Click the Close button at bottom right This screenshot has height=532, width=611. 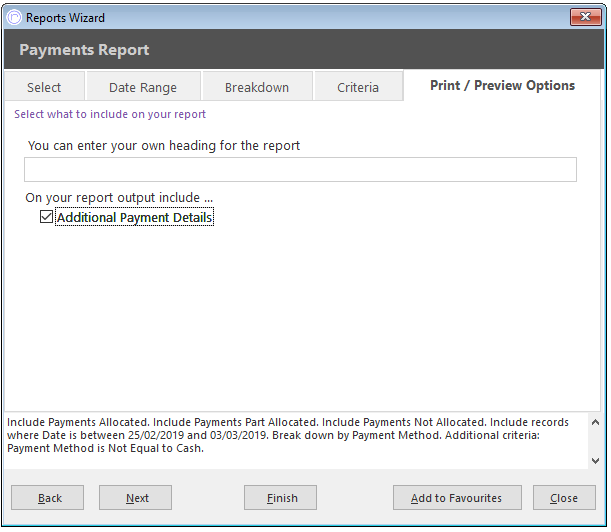pyautogui.click(x=564, y=498)
